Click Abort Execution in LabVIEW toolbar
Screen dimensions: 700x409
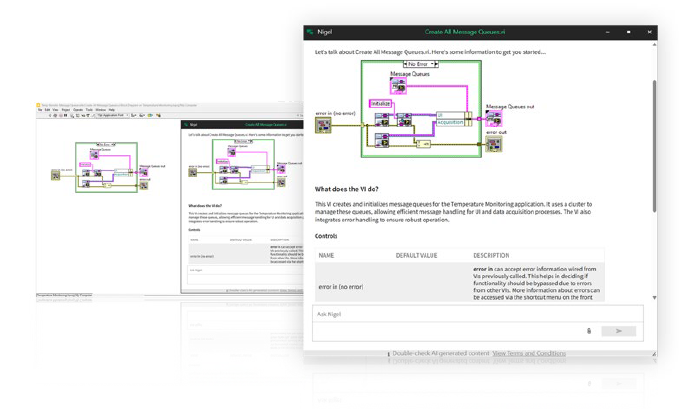61,116
